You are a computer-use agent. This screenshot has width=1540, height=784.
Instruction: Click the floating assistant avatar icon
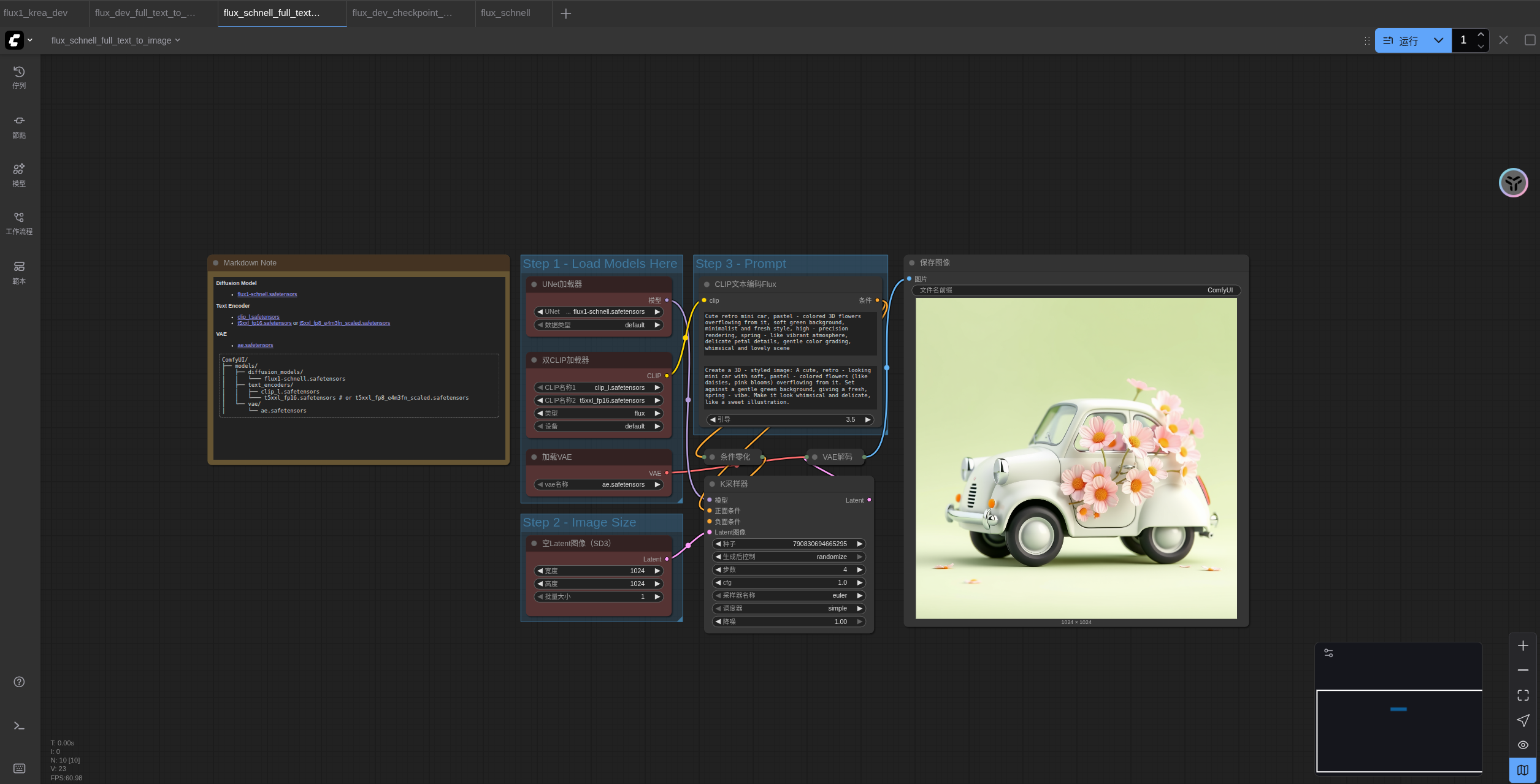pyautogui.click(x=1513, y=183)
